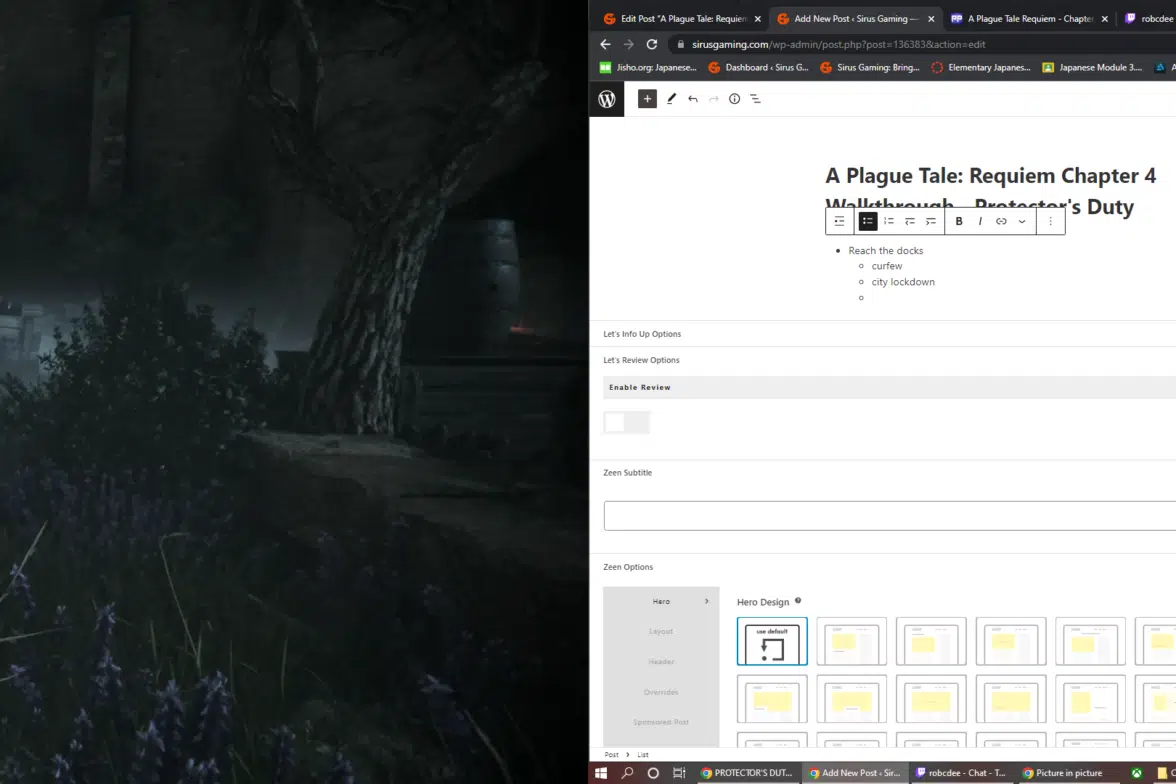The height and width of the screenshot is (784, 1176).
Task: Select the 'use default' hero design thumbnail
Action: 772,641
